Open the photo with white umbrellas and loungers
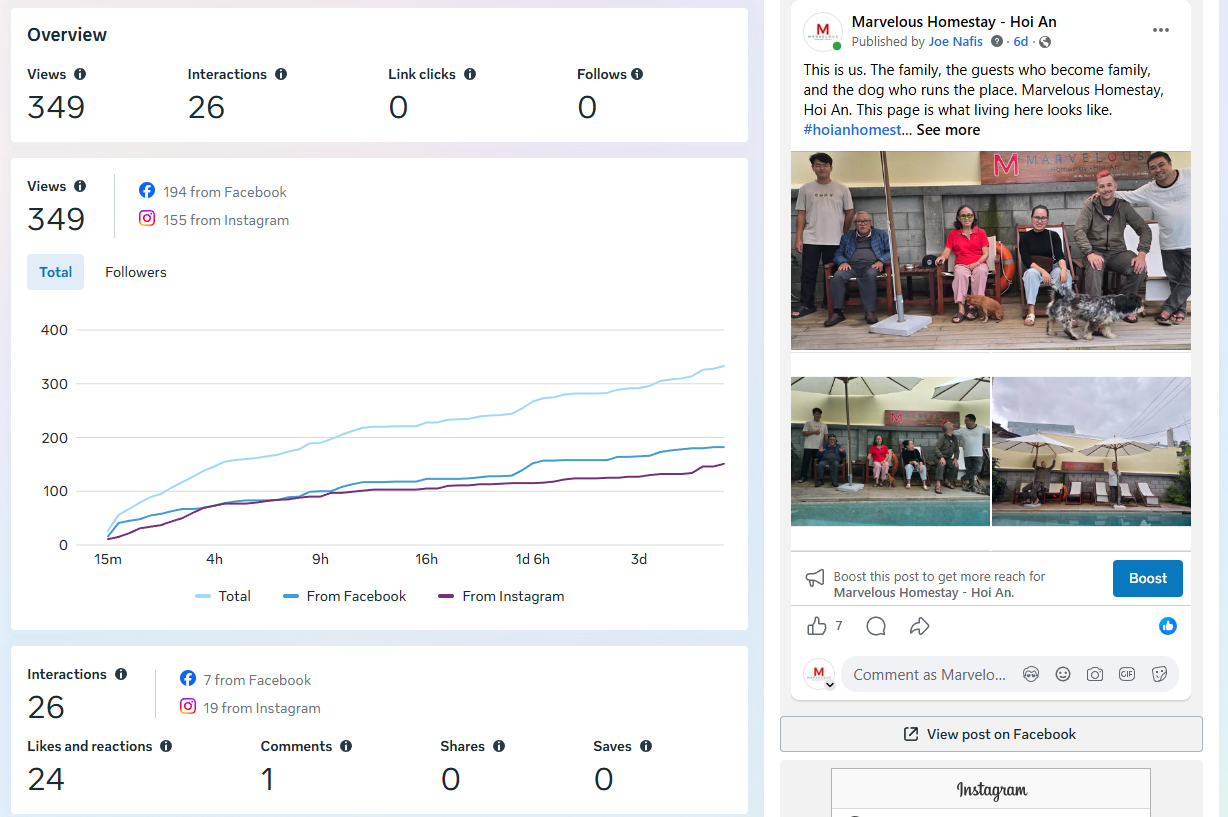 click(x=1091, y=451)
